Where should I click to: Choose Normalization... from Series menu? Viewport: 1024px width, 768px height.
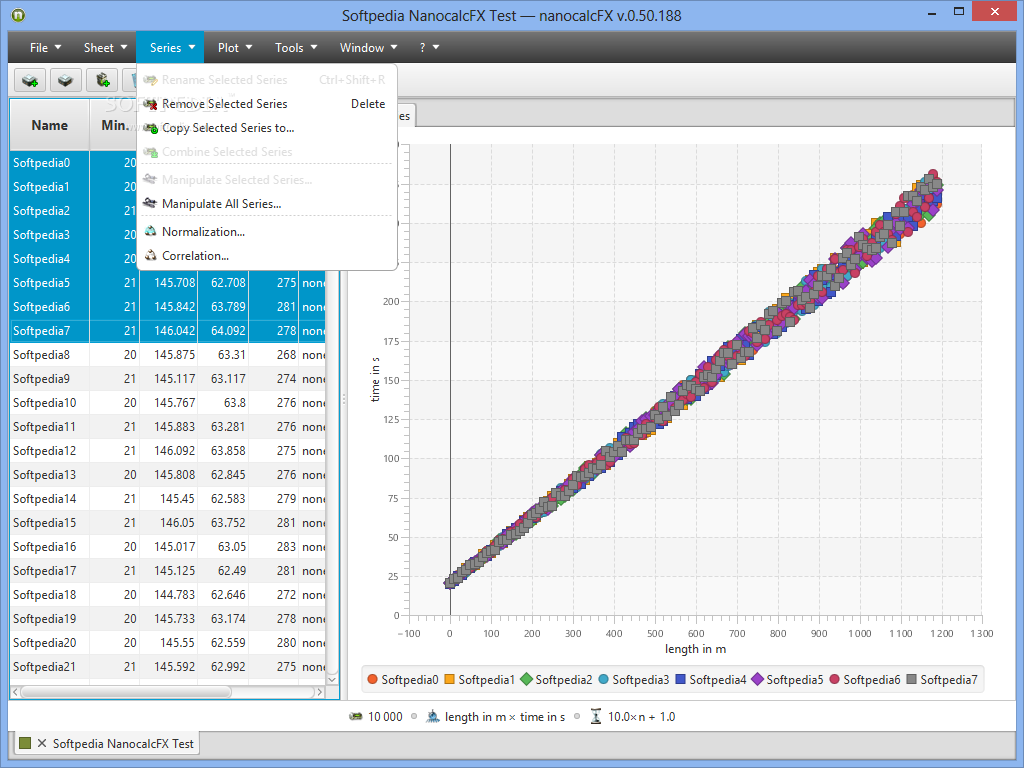266,232
